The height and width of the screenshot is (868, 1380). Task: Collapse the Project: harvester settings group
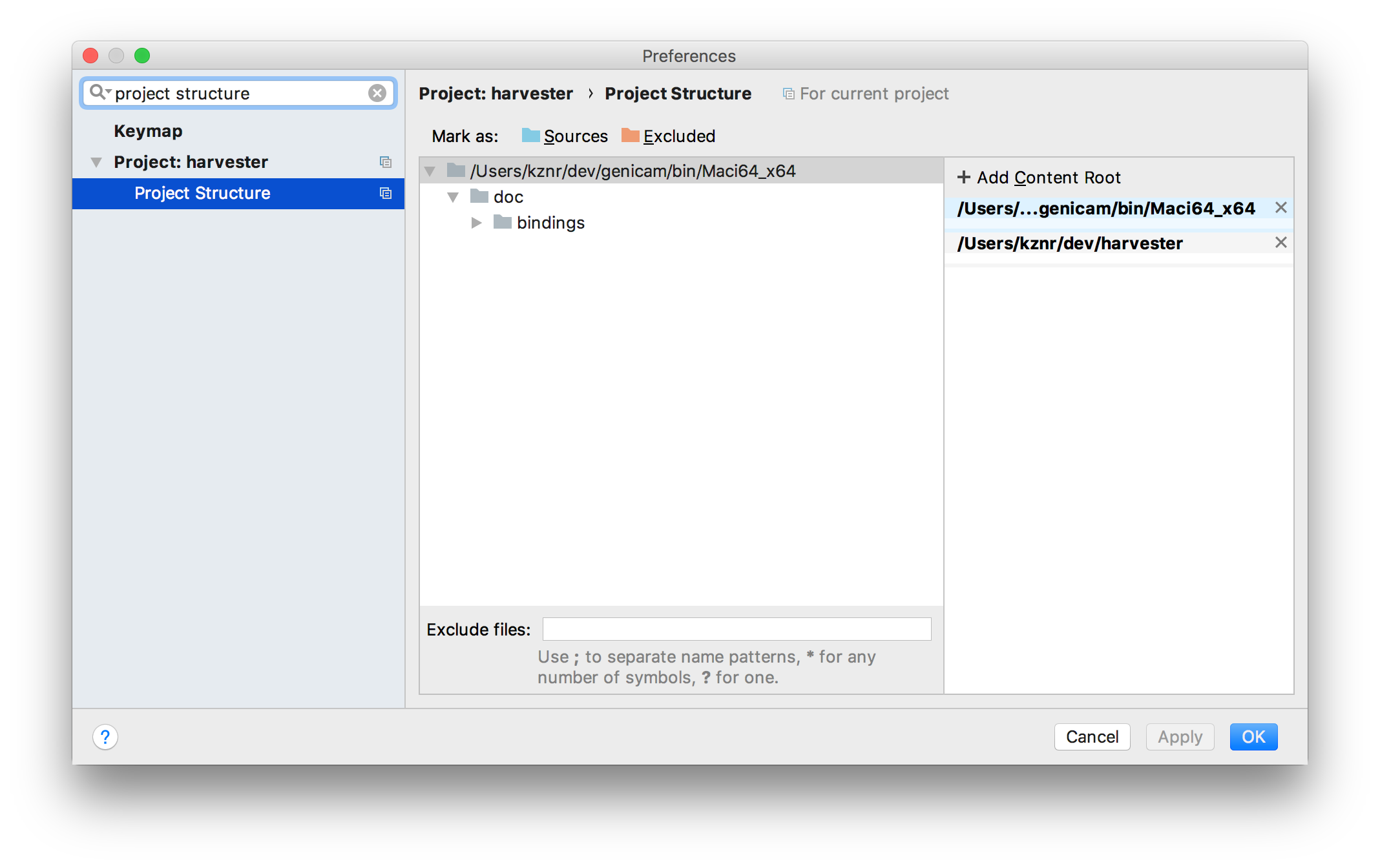pos(96,162)
